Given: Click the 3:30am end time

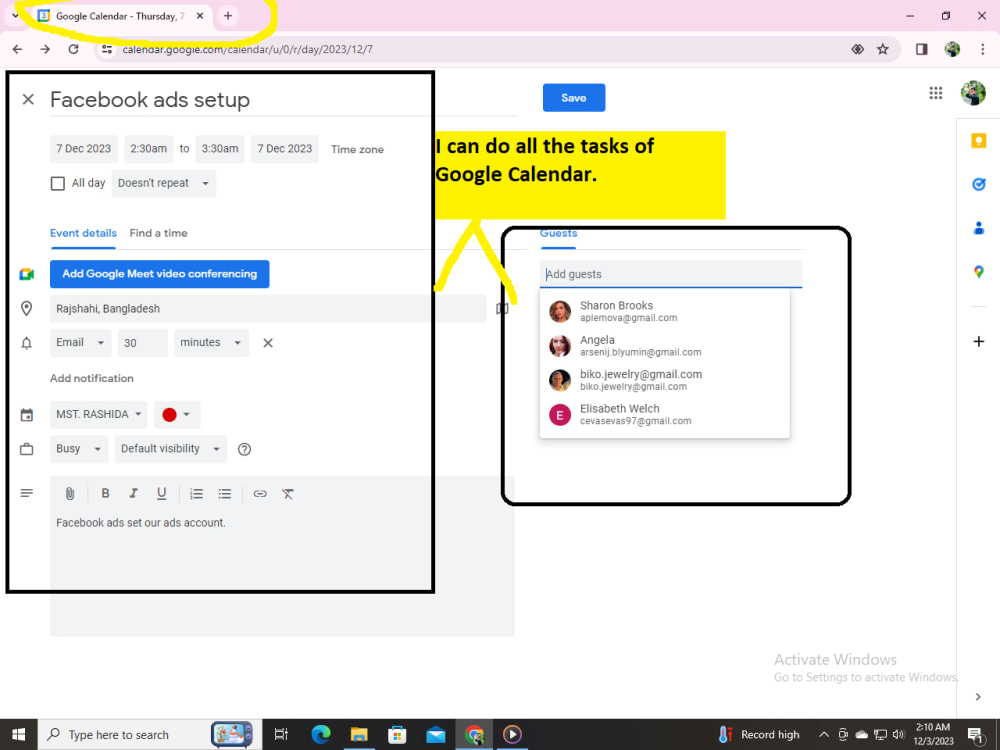Looking at the screenshot, I should coord(220,149).
